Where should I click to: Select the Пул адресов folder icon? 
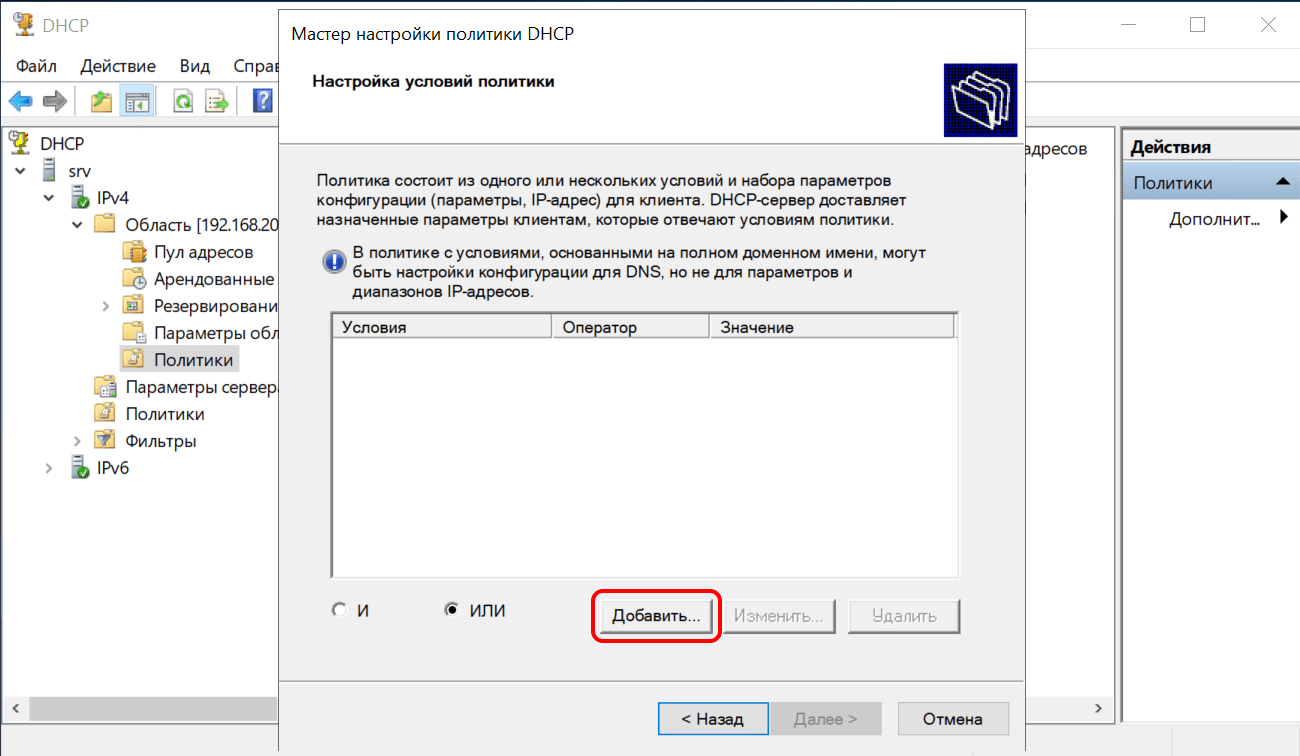click(133, 252)
